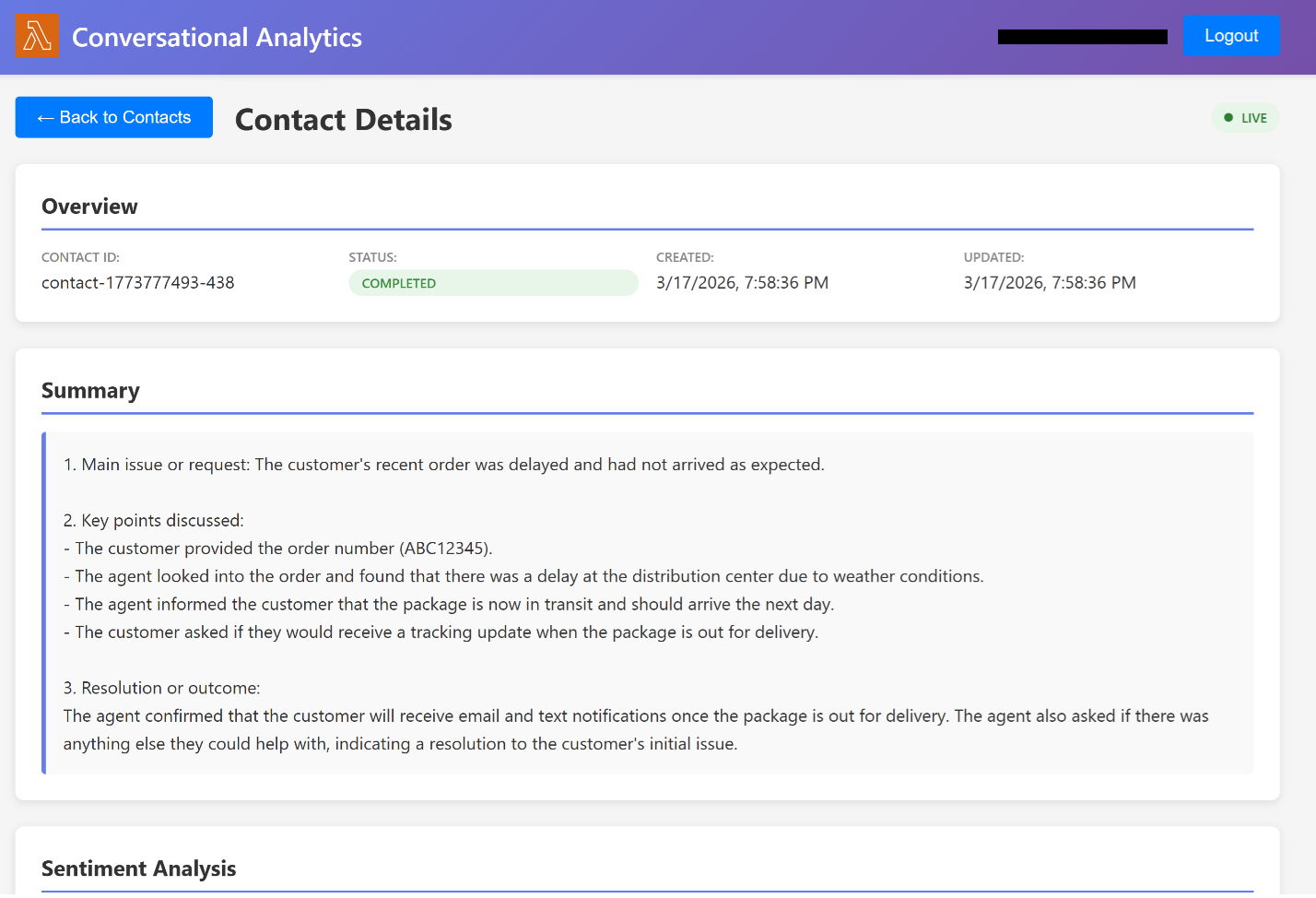Click the Contact Details heading
This screenshot has height=898, width=1316.
[x=344, y=120]
